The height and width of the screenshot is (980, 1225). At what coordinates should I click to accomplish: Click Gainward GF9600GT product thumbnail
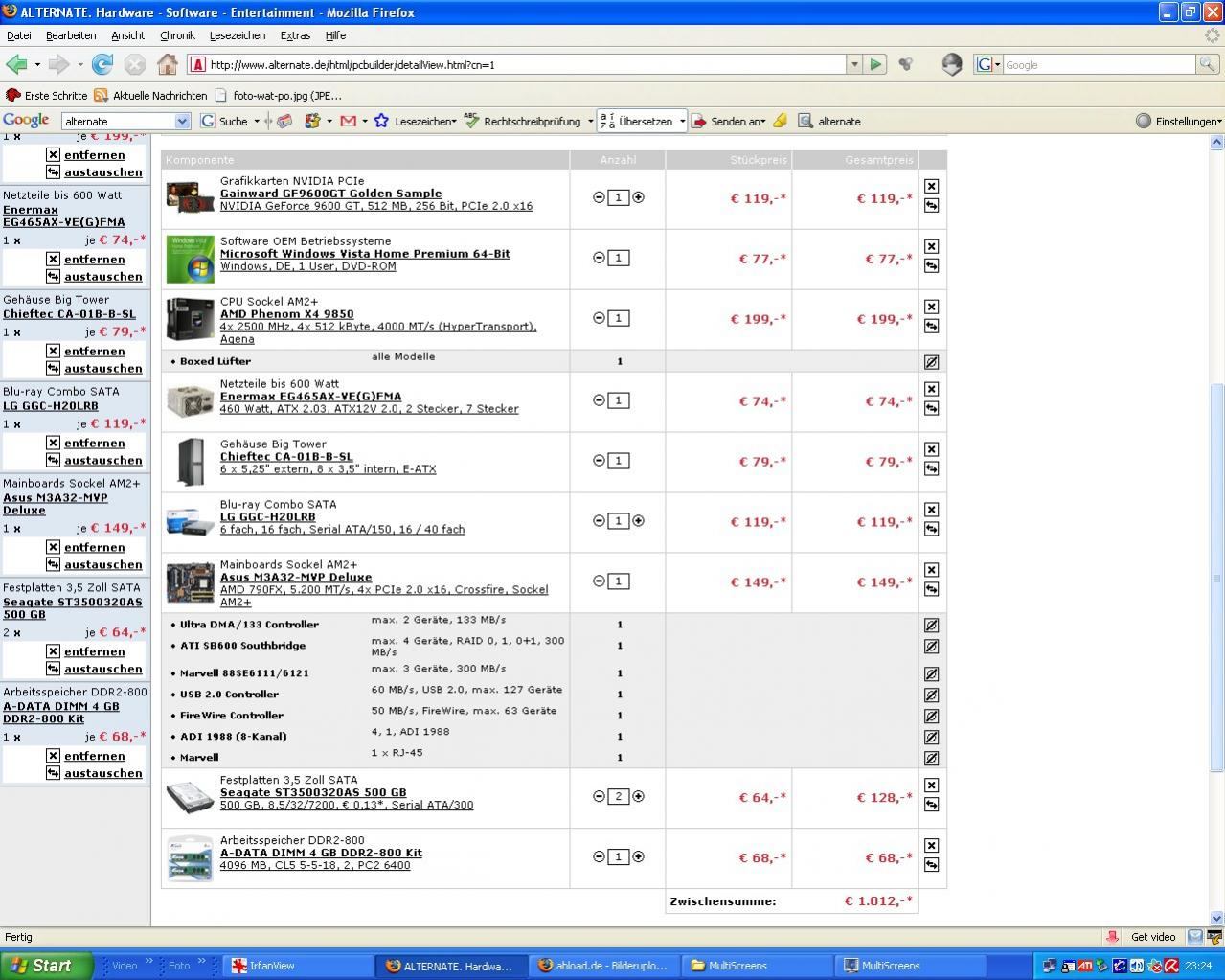(190, 197)
